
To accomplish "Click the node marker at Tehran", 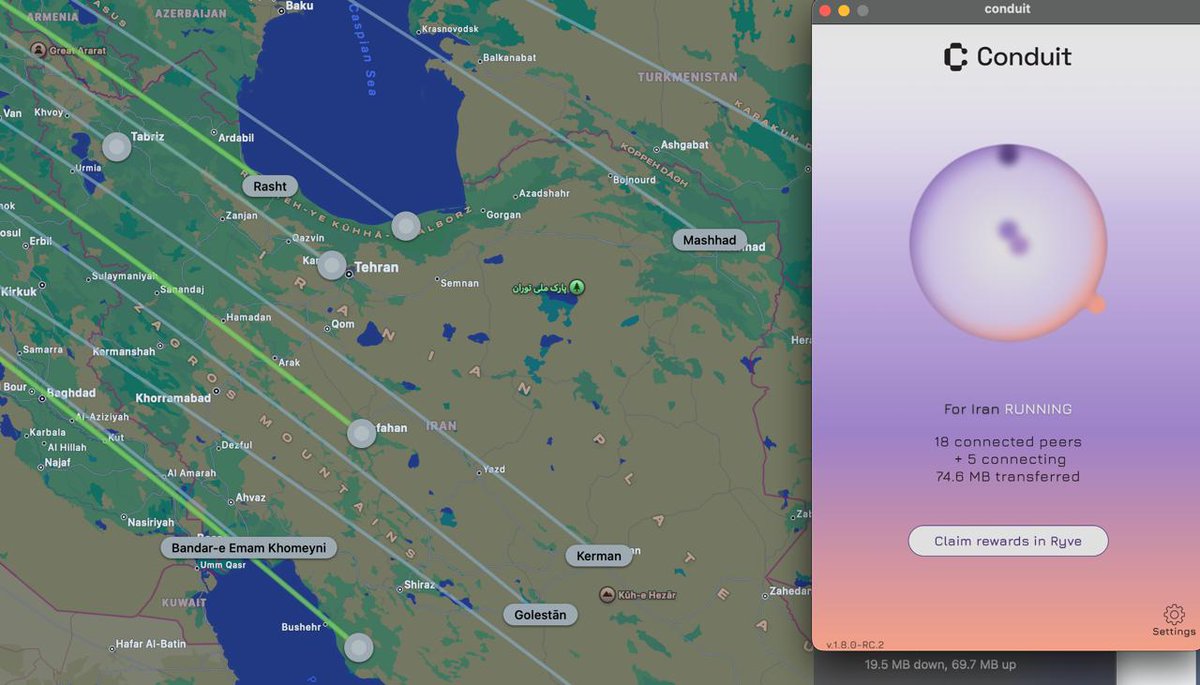I will coord(332,265).
